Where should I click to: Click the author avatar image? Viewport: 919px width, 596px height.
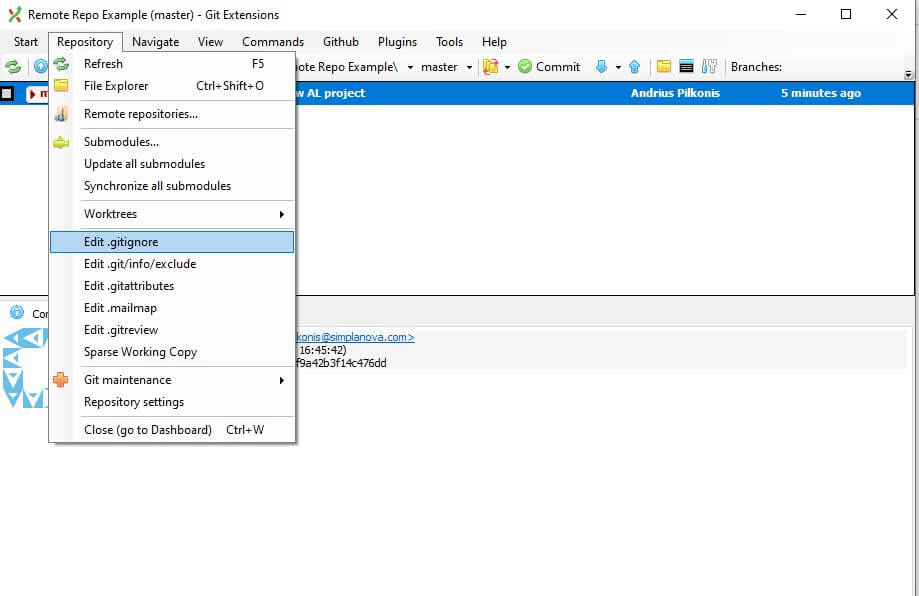pyautogui.click(x=25, y=368)
